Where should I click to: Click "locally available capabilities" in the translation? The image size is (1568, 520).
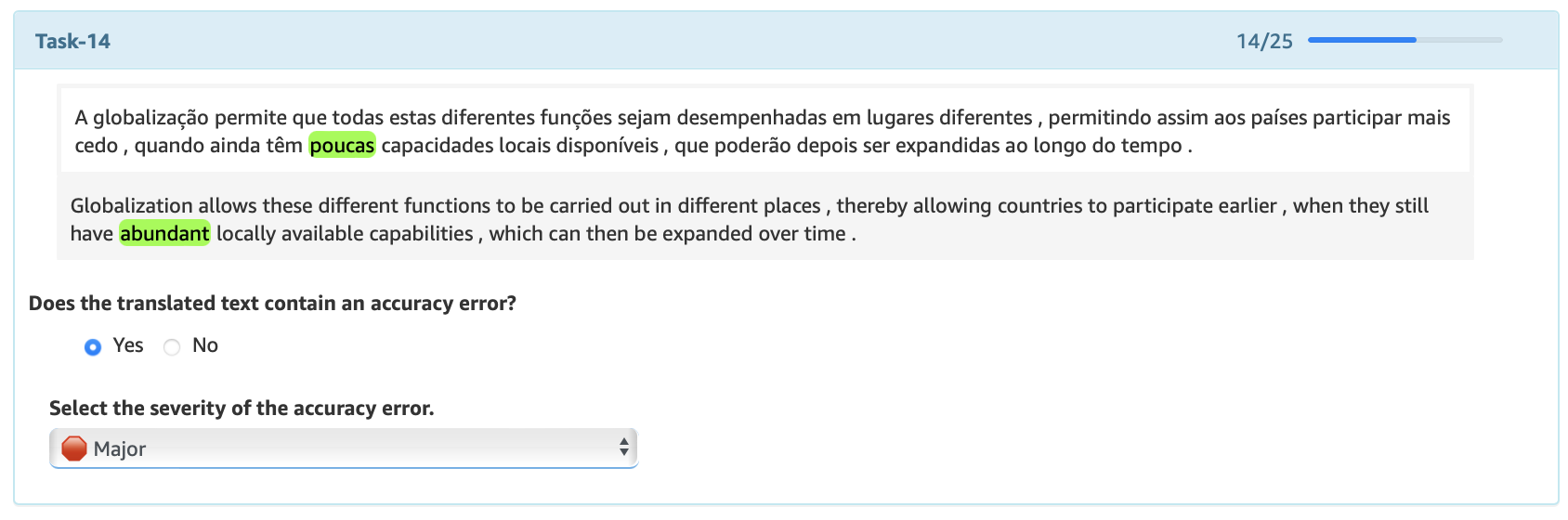[x=345, y=234]
